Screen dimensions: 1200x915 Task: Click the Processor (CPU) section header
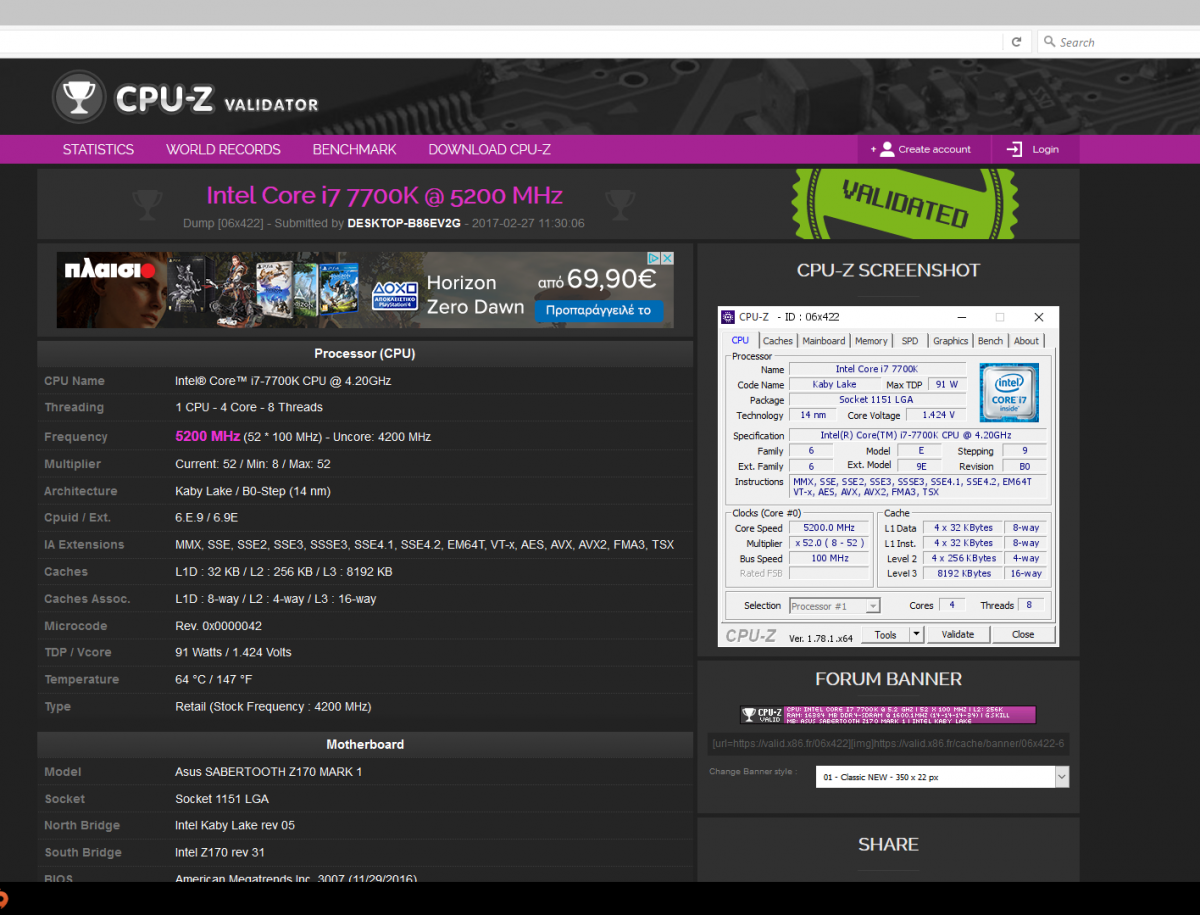(x=365, y=354)
